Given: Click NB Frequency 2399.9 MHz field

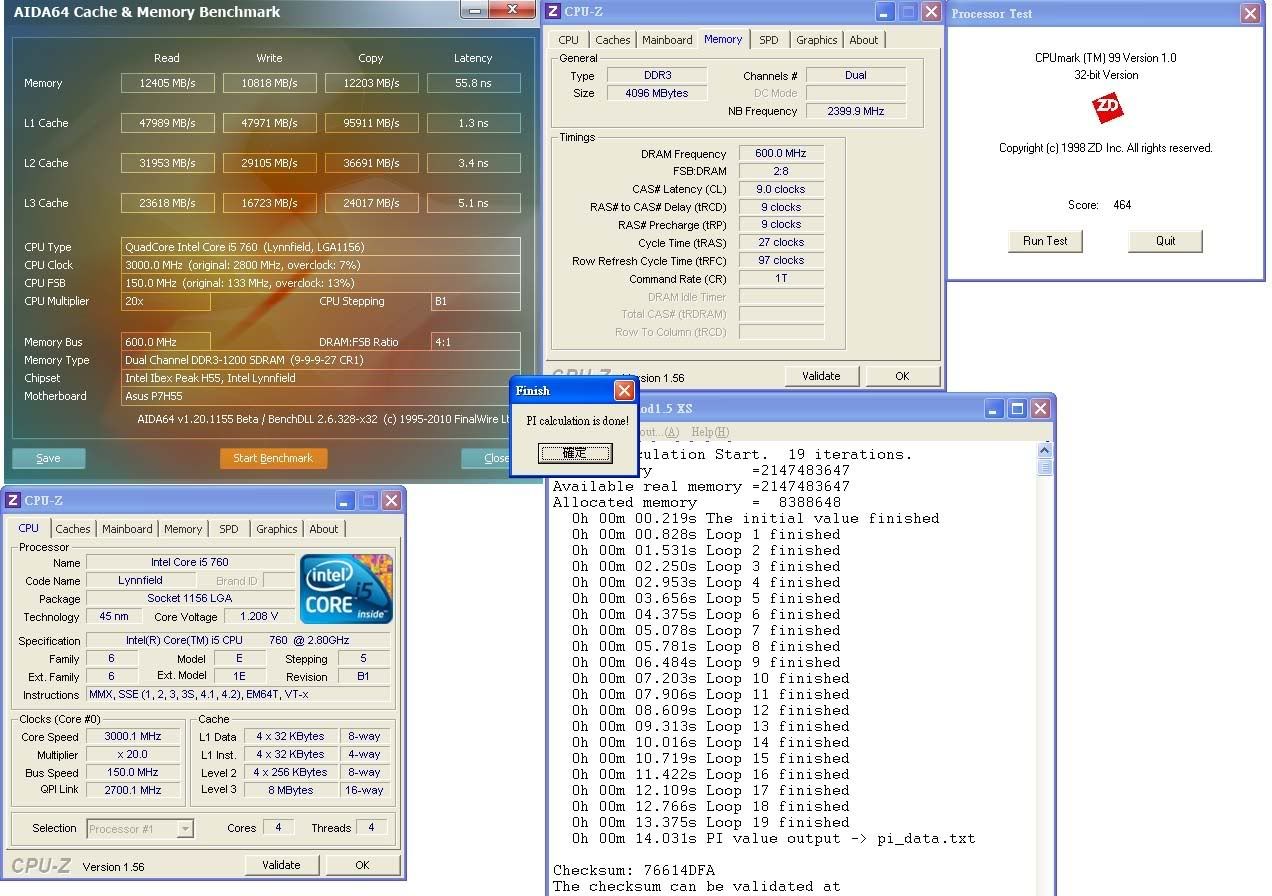Looking at the screenshot, I should tap(856, 111).
